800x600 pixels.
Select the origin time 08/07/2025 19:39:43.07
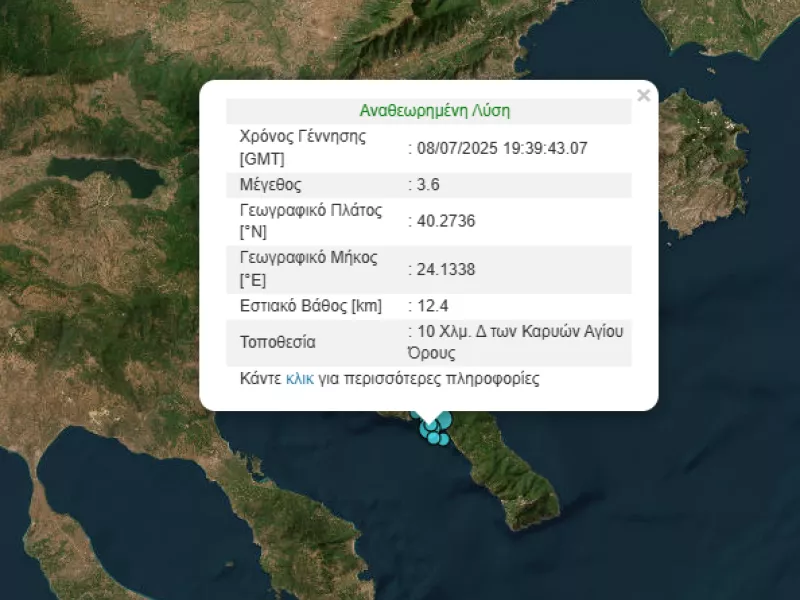click(502, 148)
